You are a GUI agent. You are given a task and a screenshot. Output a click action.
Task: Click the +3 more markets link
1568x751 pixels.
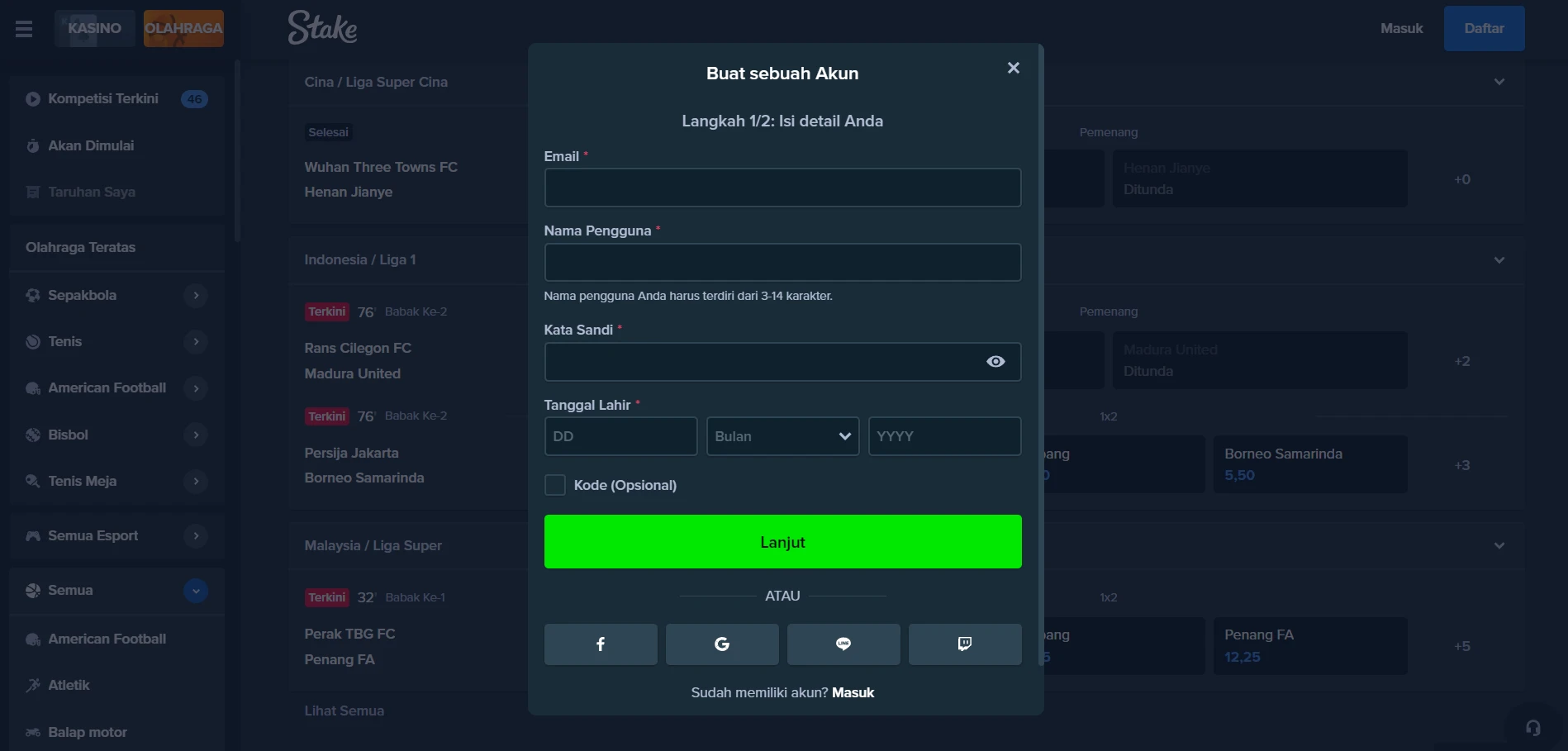coord(1462,465)
